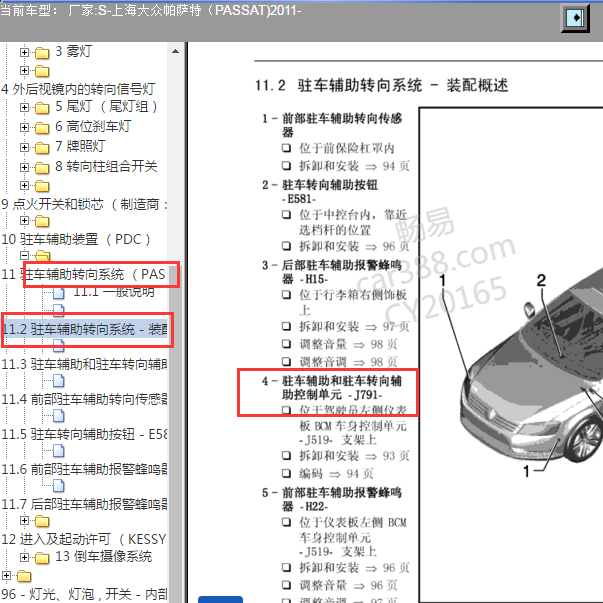The width and height of the screenshot is (603, 603).
Task: Expand the folder node above '96 - 灯光'
Action: (7, 575)
